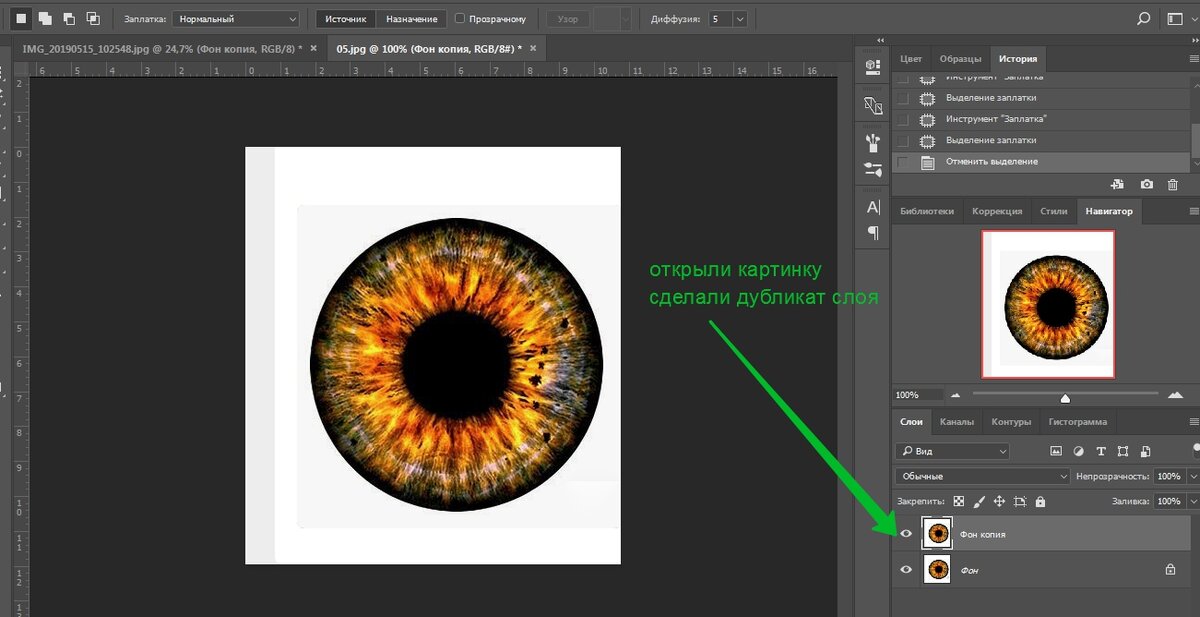Click the Назначение button
This screenshot has height=617, width=1200.
click(412, 18)
